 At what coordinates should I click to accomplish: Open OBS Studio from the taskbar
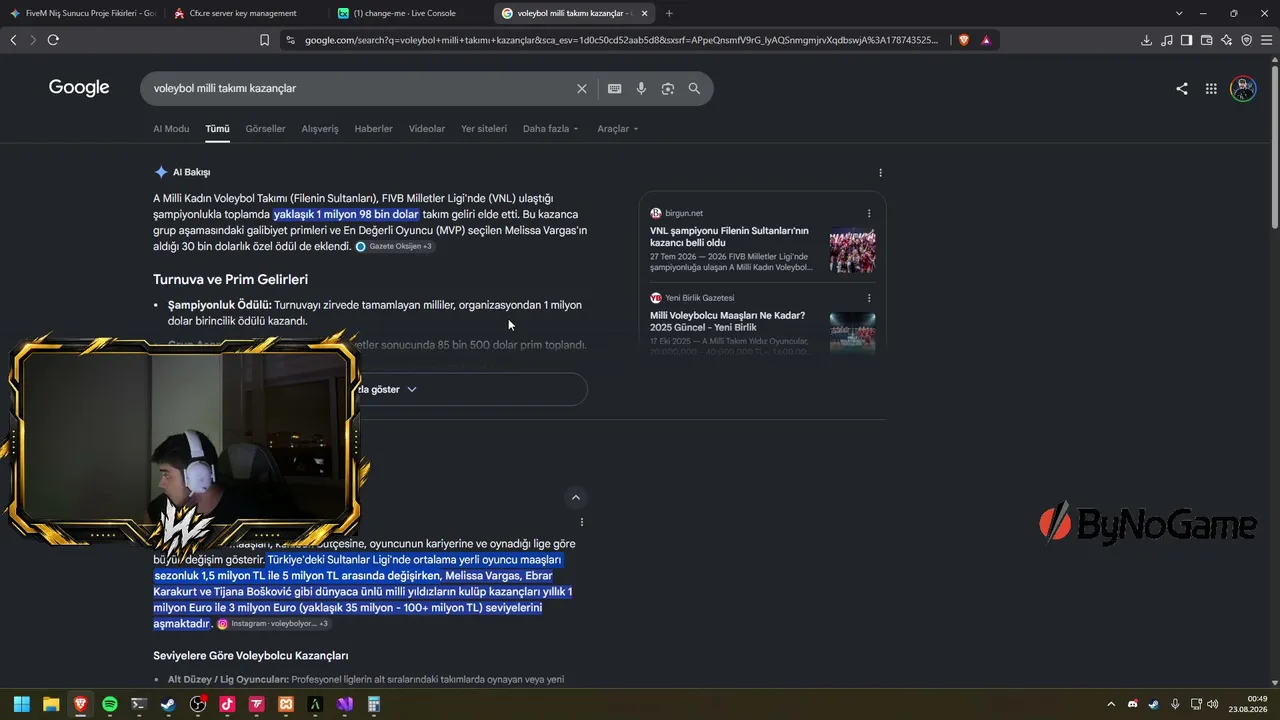coord(198,704)
